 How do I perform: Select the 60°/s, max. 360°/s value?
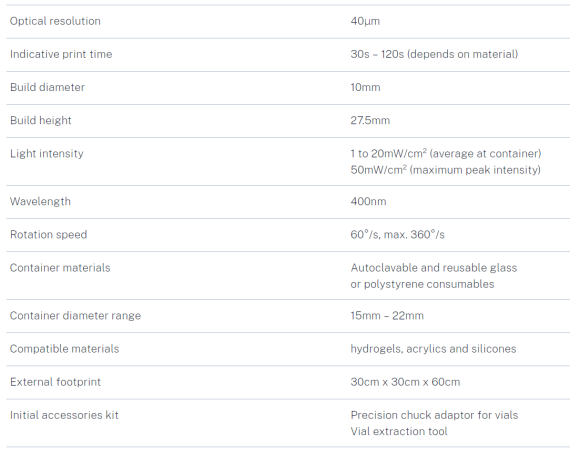(397, 235)
